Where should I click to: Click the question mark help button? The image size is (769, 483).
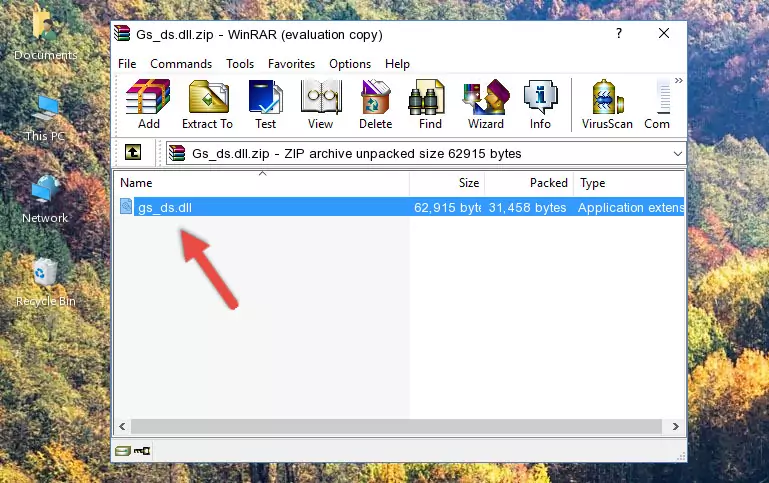pyautogui.click(x=619, y=33)
